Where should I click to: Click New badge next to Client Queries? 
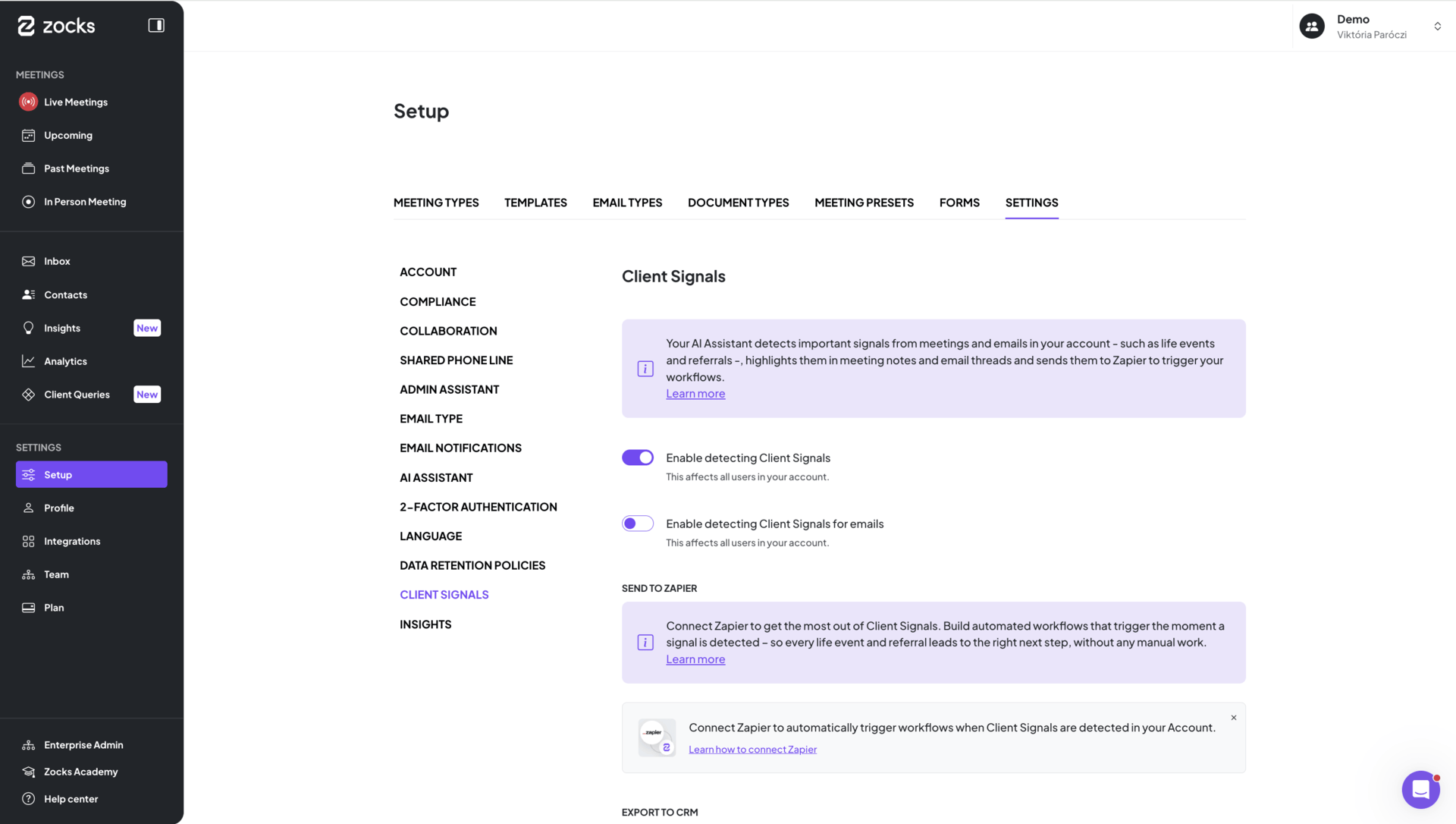[x=147, y=395]
